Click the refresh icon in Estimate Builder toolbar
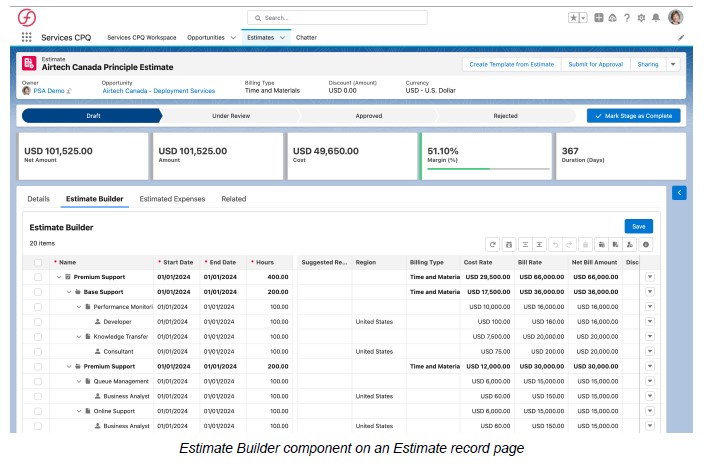Viewport: 714px width, 471px height. click(x=492, y=244)
